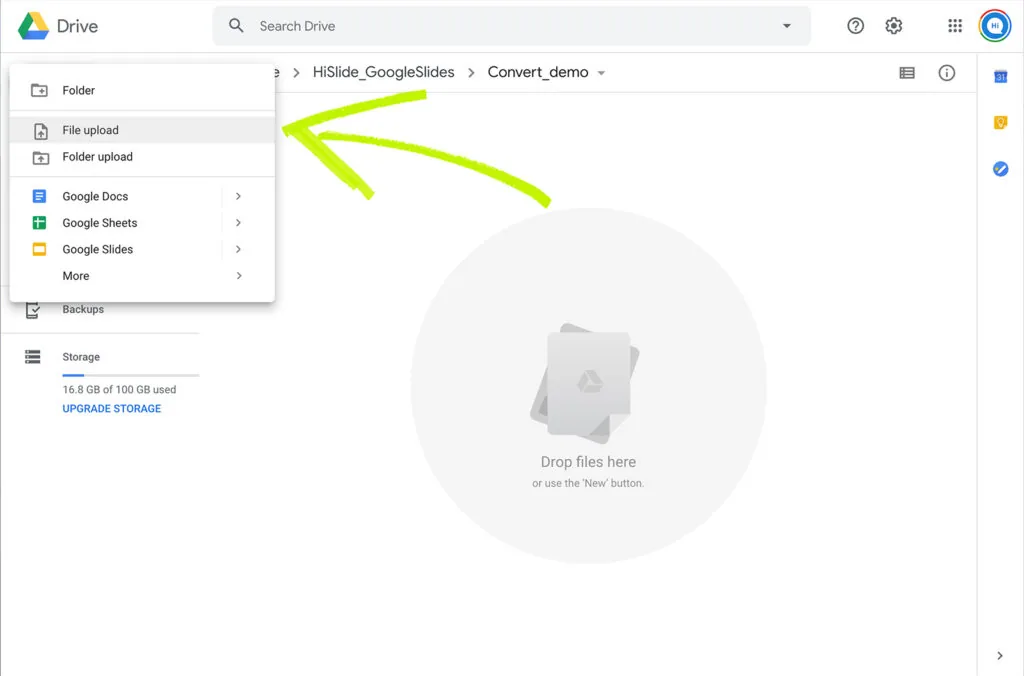Click the Google Drive logo

(x=33, y=26)
